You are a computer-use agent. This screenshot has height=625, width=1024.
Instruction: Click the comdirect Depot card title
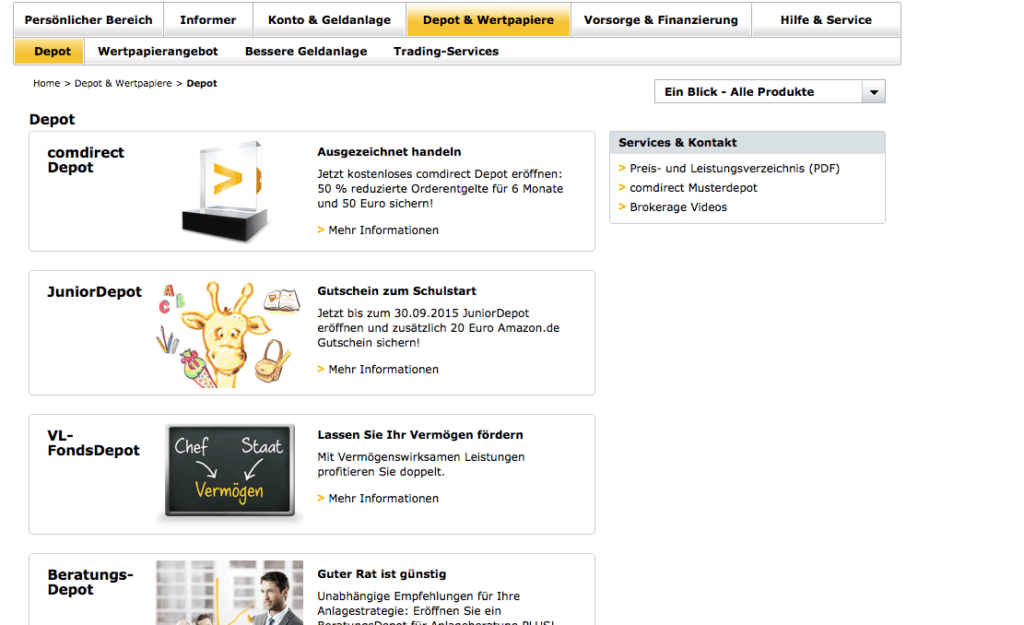point(86,160)
